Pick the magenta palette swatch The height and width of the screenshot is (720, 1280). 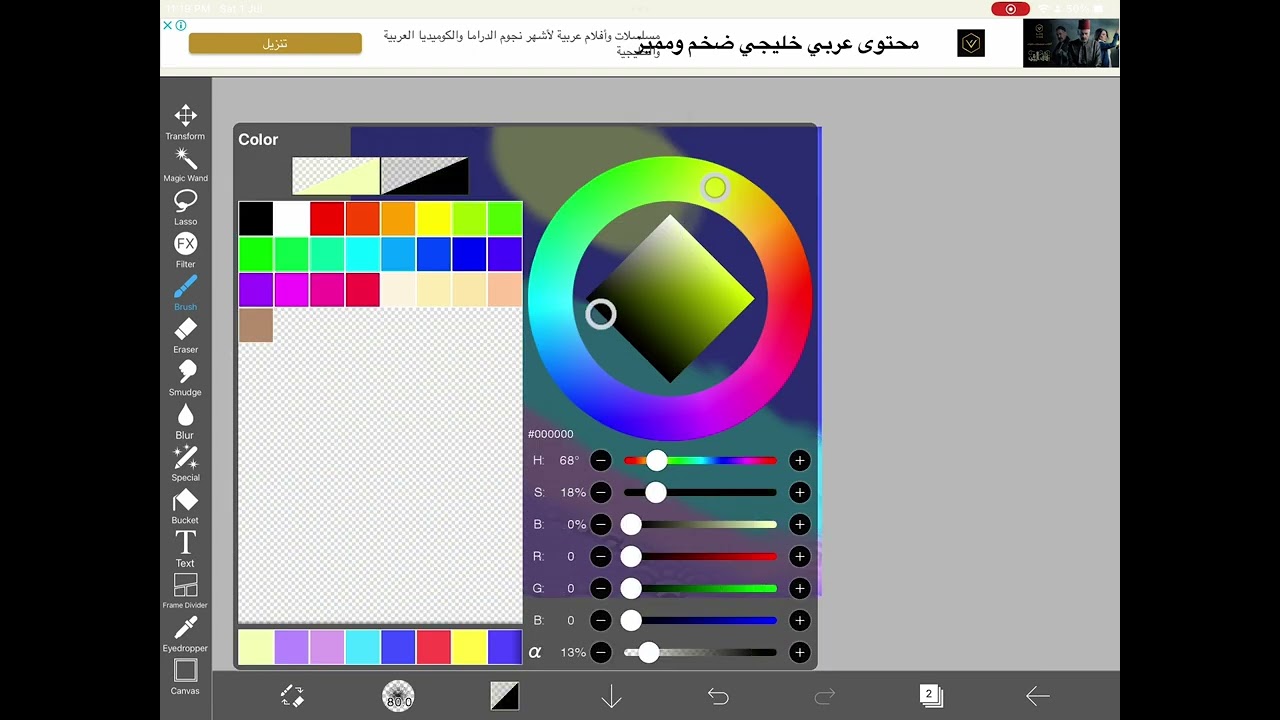coord(291,290)
